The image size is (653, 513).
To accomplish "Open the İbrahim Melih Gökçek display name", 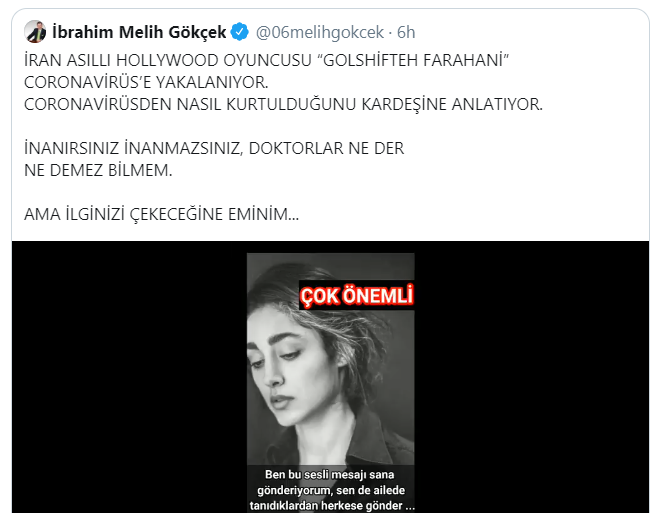I will point(139,32).
